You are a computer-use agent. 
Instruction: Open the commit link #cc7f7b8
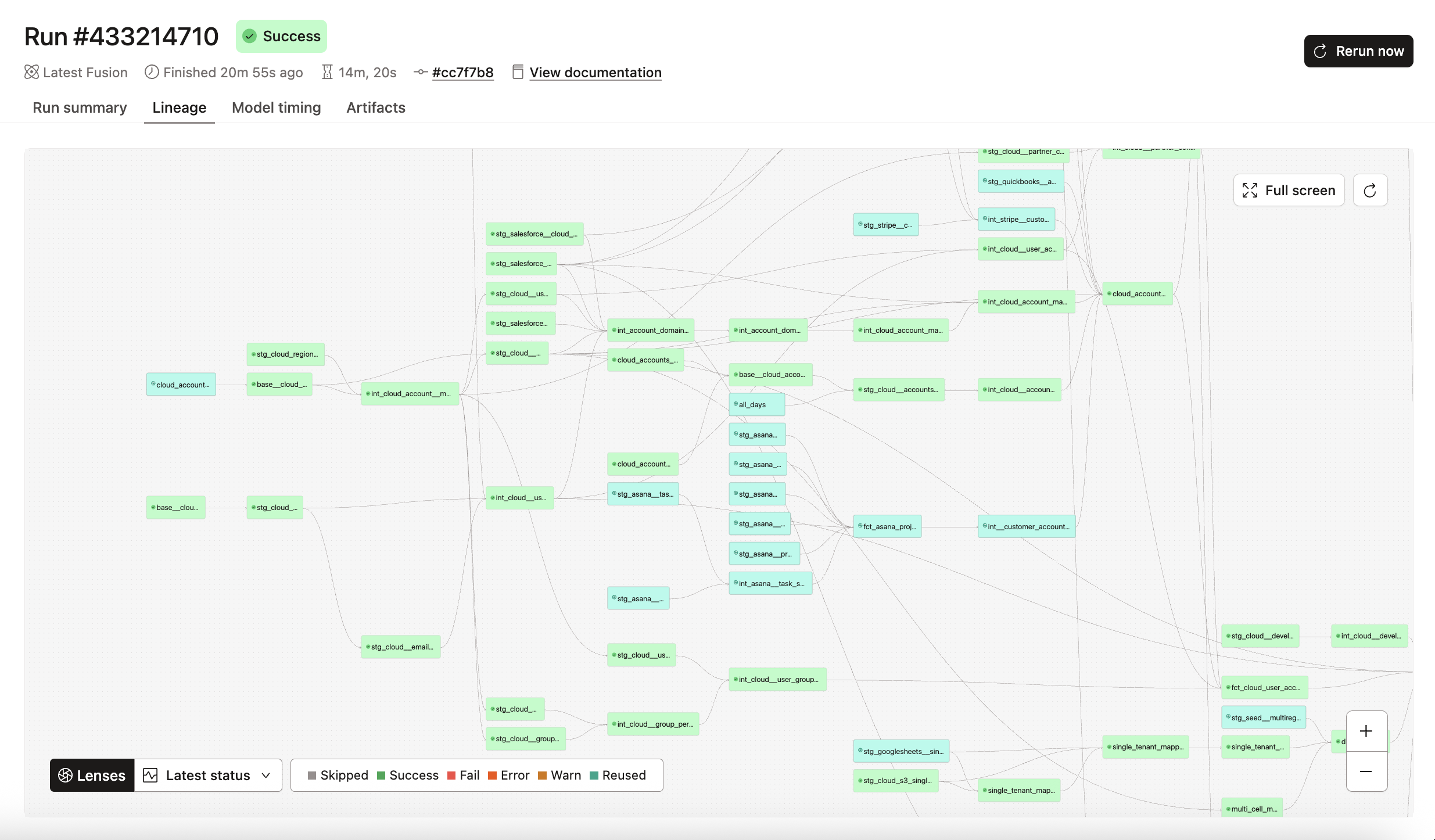pyautogui.click(x=463, y=72)
